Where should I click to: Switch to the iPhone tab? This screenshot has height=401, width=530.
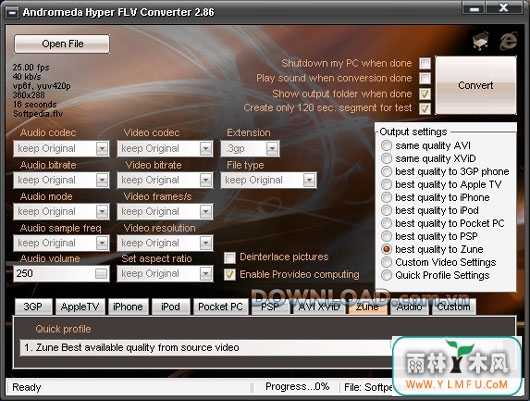pyautogui.click(x=128, y=307)
